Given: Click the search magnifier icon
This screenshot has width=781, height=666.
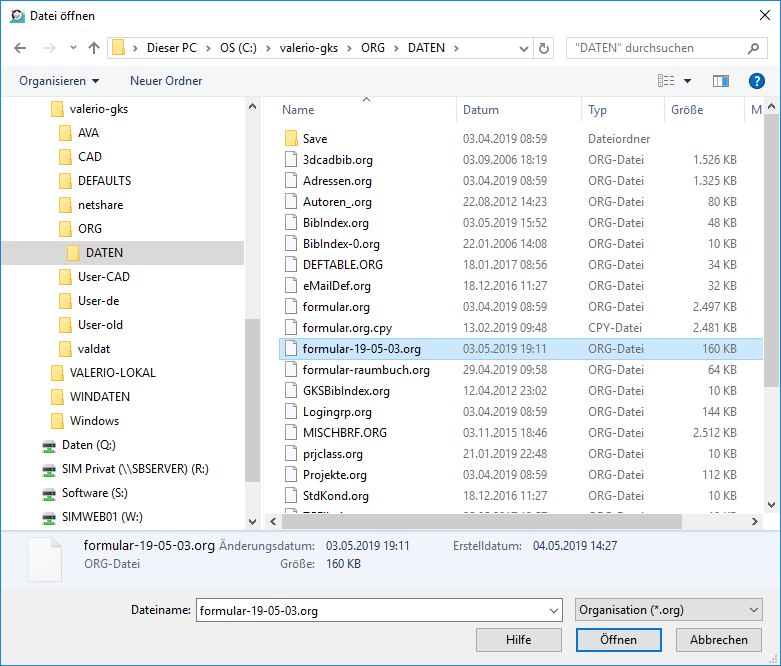Looking at the screenshot, I should click(x=753, y=48).
